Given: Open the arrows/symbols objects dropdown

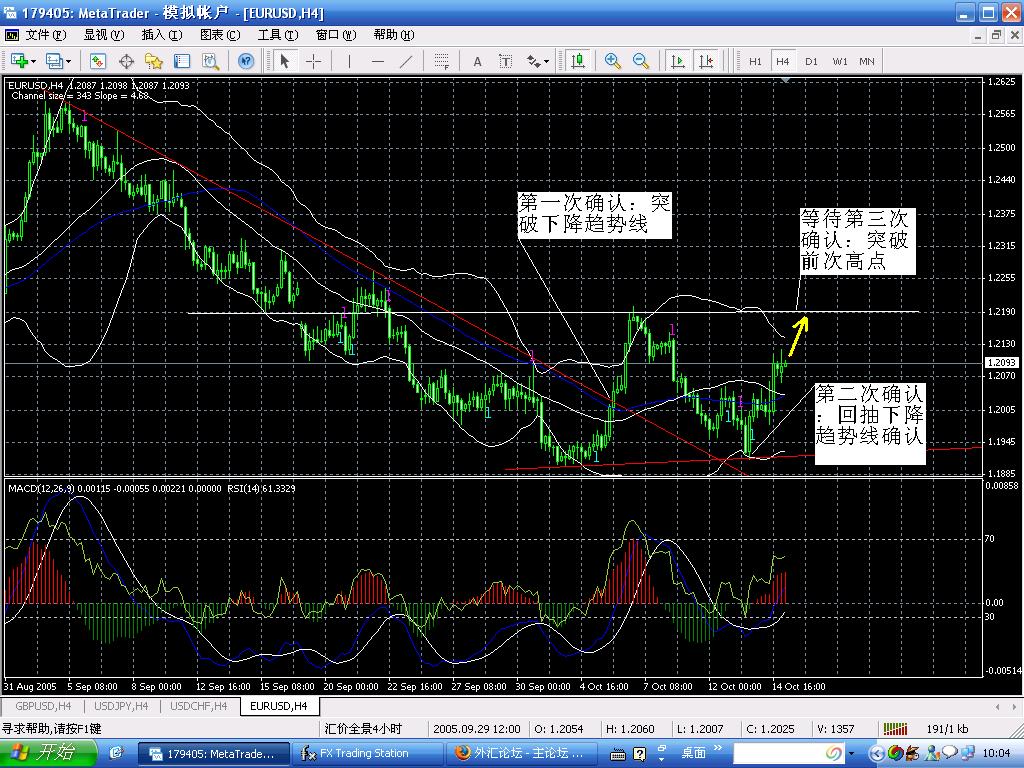Looking at the screenshot, I should (538, 61).
